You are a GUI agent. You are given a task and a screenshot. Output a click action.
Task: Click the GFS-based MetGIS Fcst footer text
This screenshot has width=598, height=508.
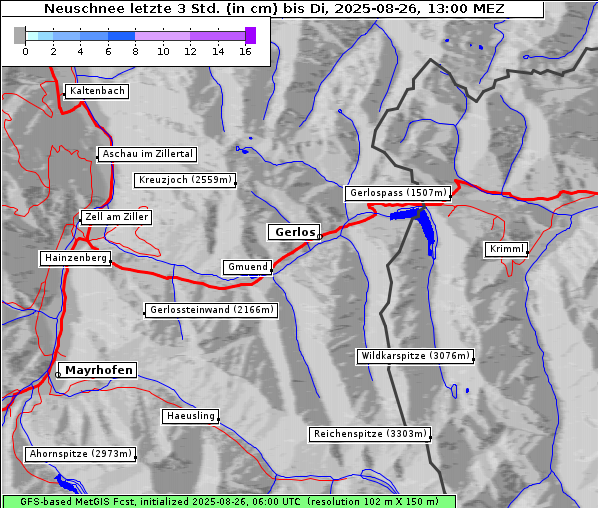tap(229, 501)
